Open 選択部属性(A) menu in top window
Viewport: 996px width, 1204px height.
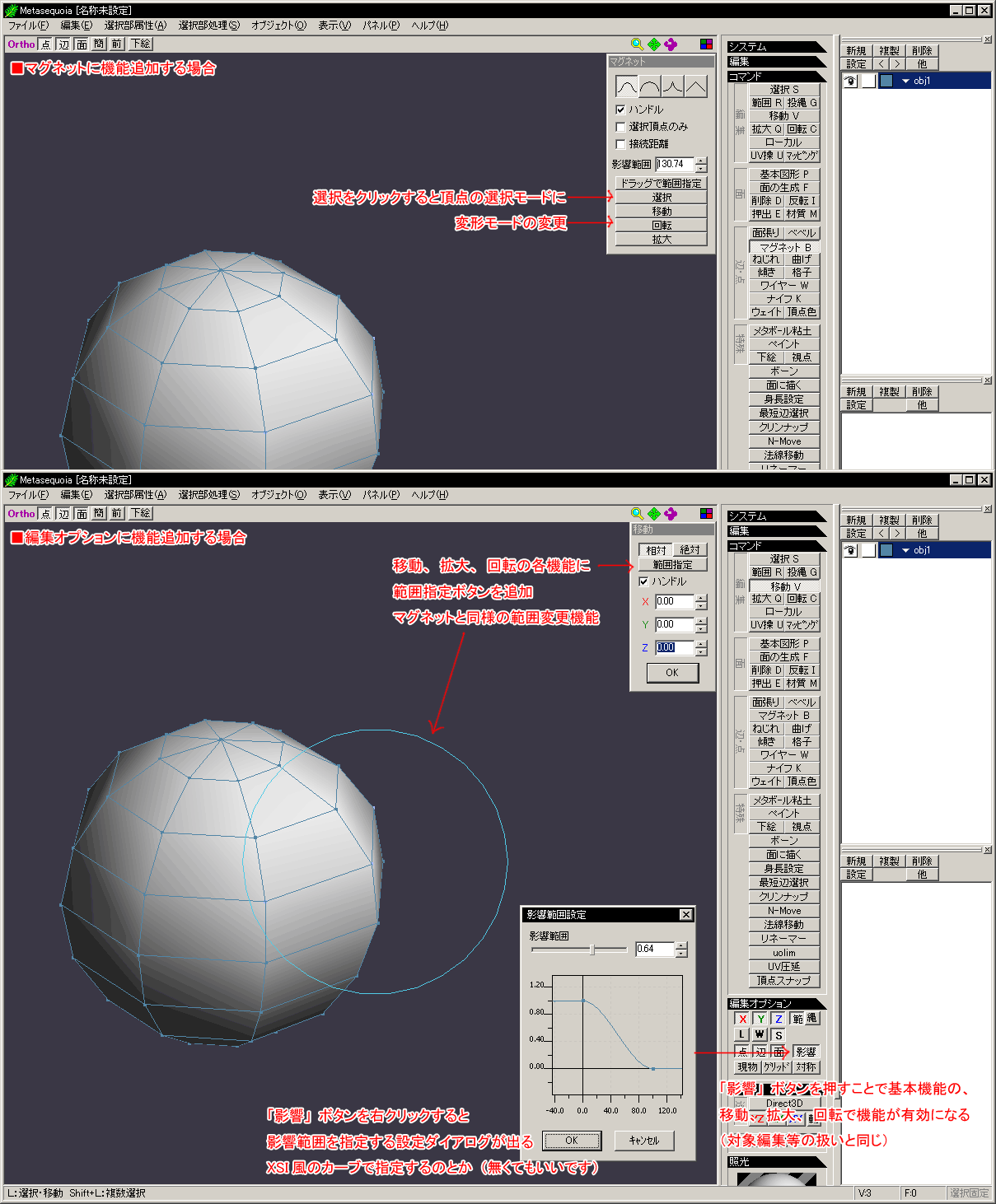135,26
